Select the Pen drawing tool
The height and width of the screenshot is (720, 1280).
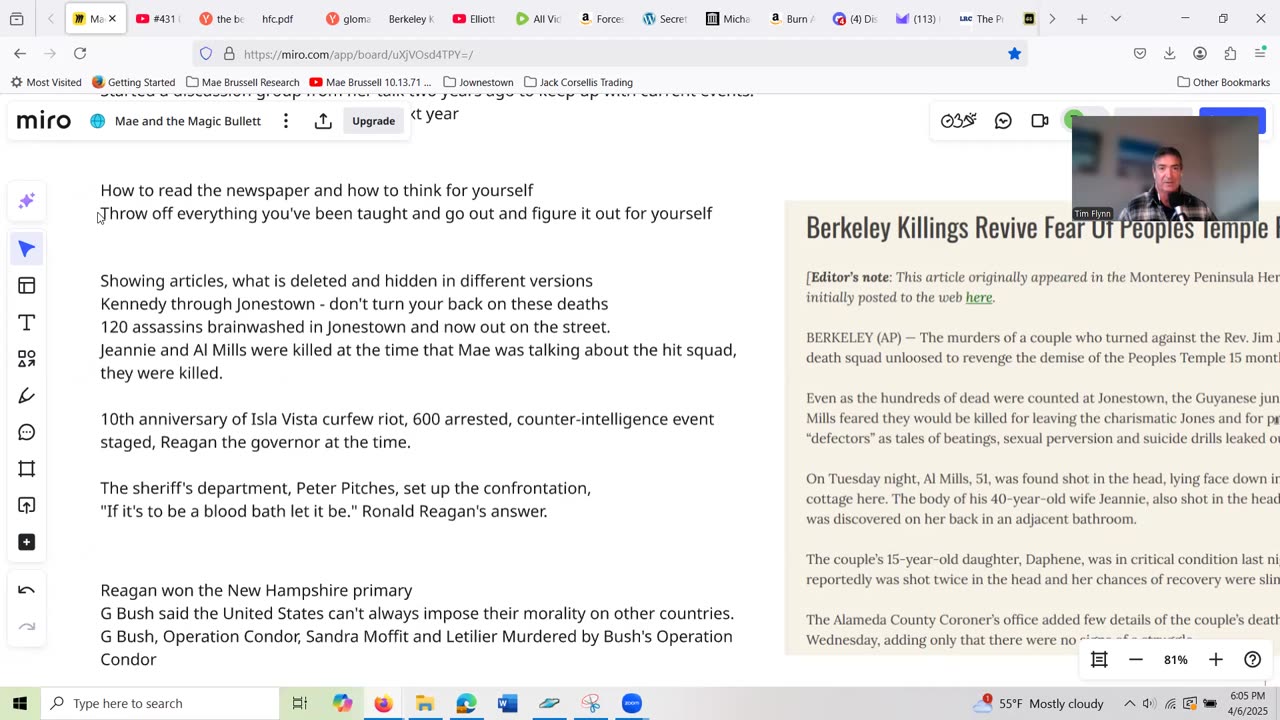(27, 396)
